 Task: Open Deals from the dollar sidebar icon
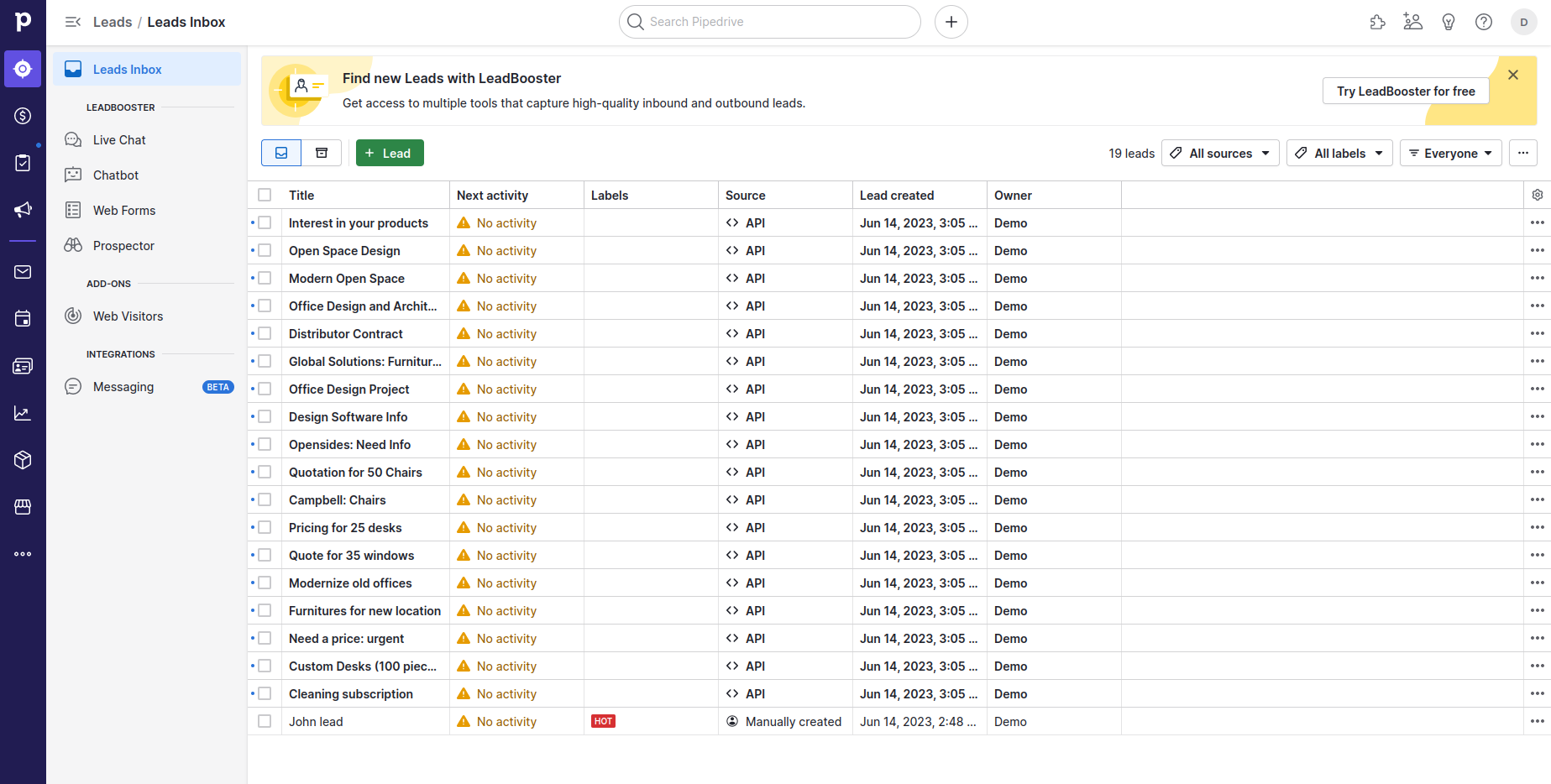(23, 116)
